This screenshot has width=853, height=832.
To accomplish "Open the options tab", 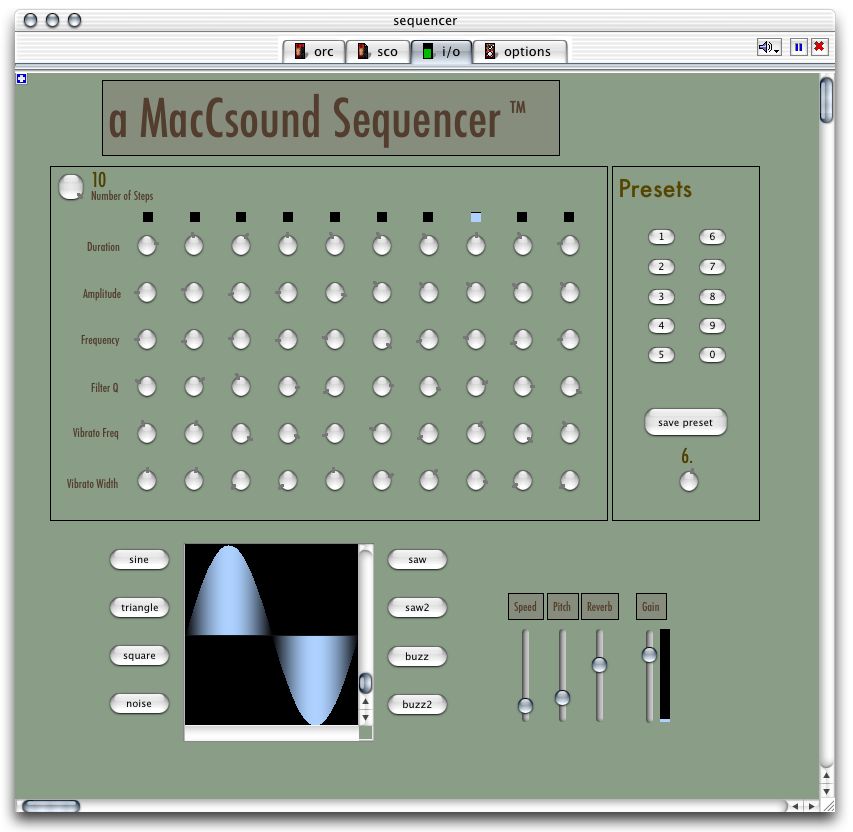I will pos(520,52).
